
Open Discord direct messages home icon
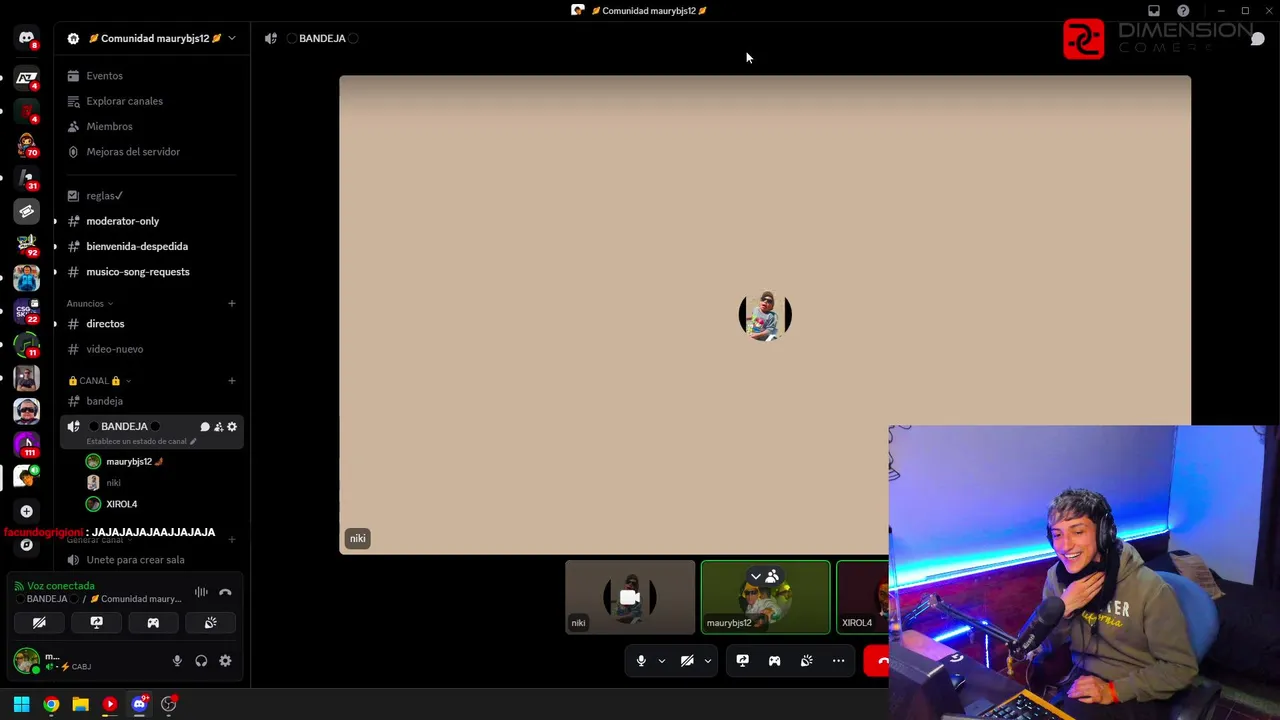[27, 38]
